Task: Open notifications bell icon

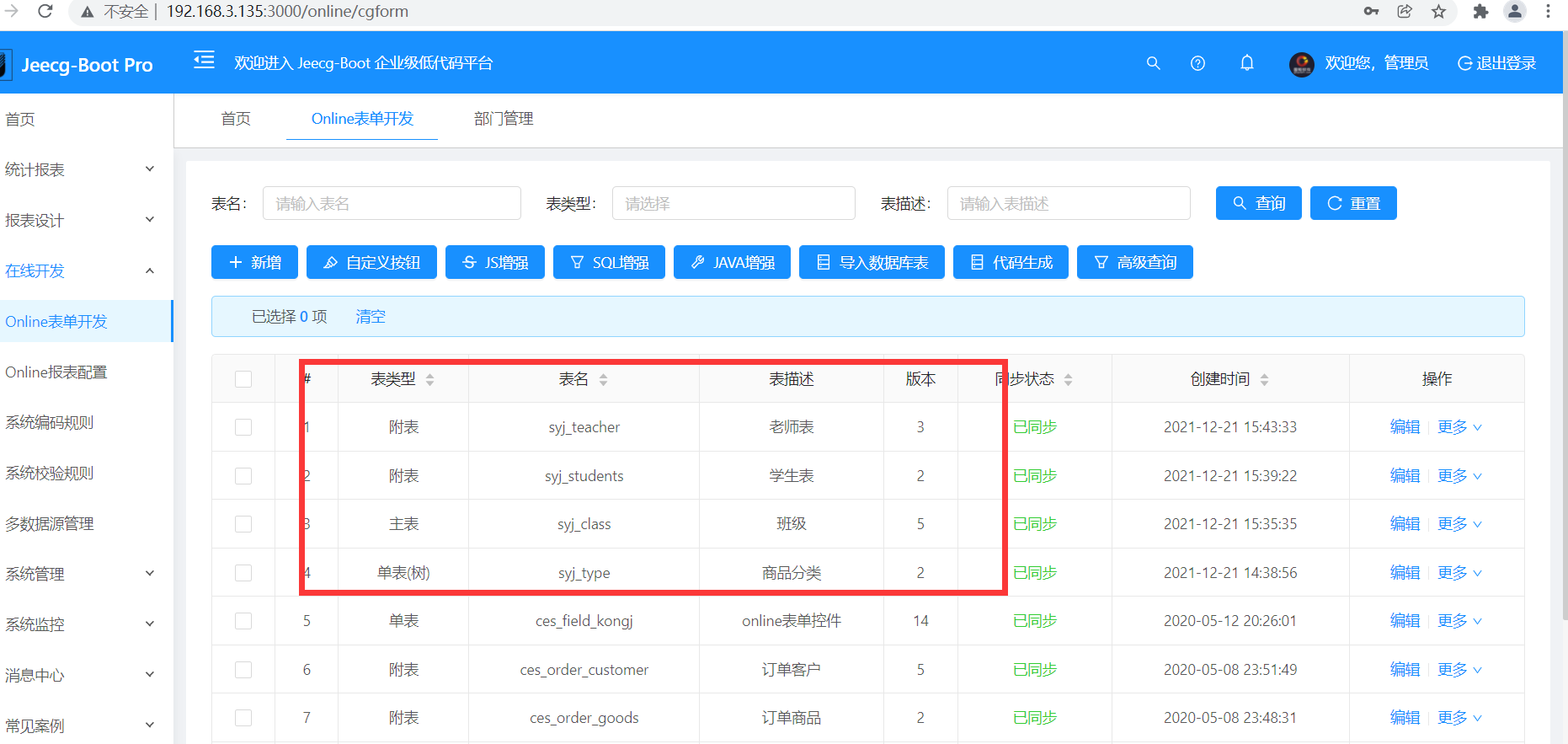Action: [x=1246, y=63]
